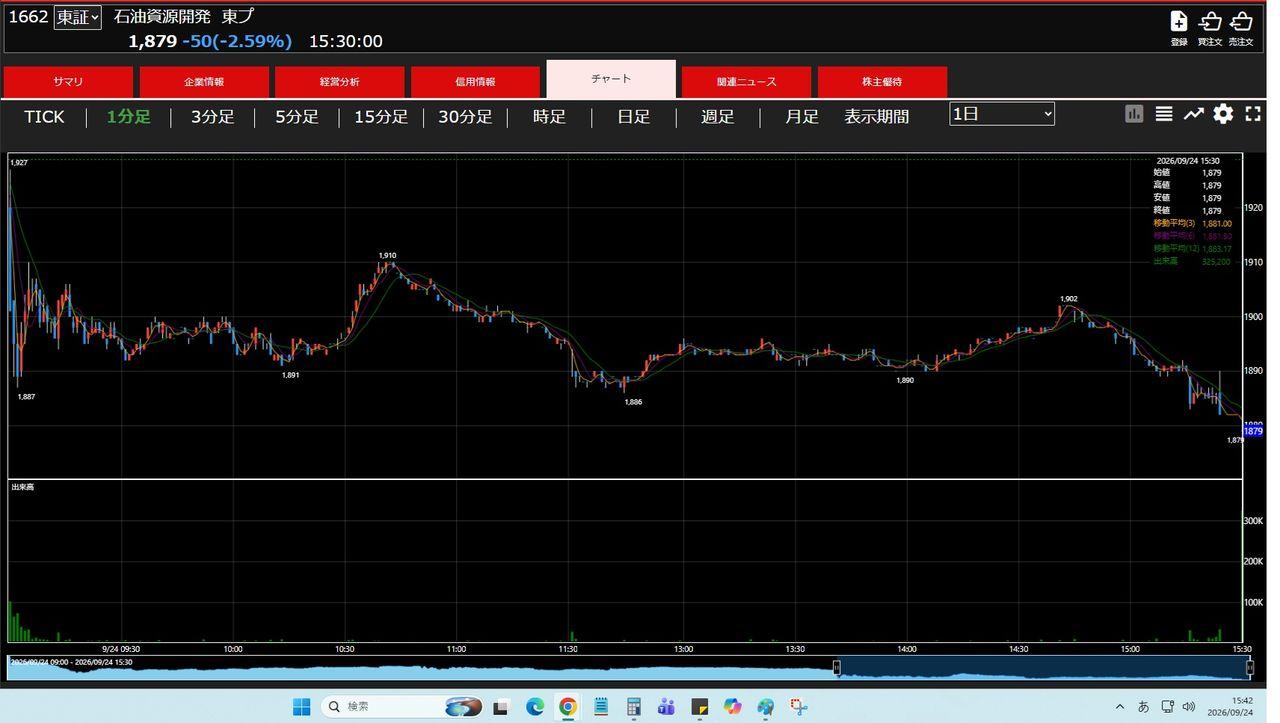Click the 登録 (register) document-plus icon
The image size is (1280, 723).
pos(1178,22)
